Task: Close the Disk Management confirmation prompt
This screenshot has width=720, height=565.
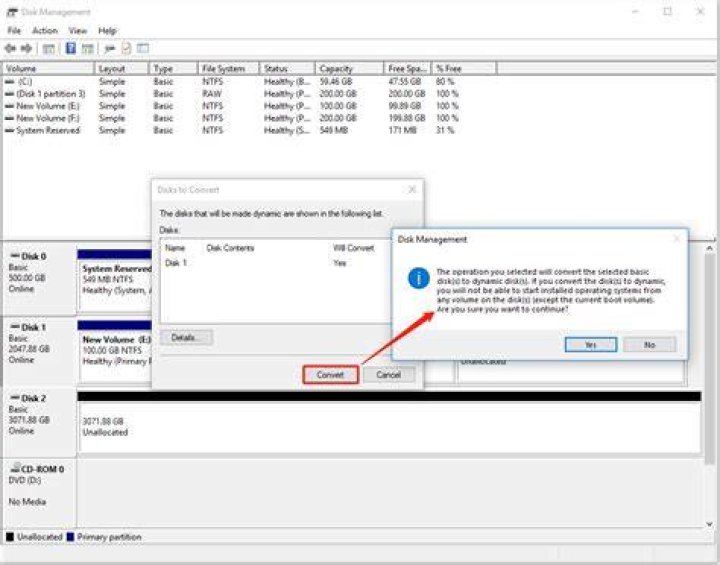Action: tap(676, 238)
